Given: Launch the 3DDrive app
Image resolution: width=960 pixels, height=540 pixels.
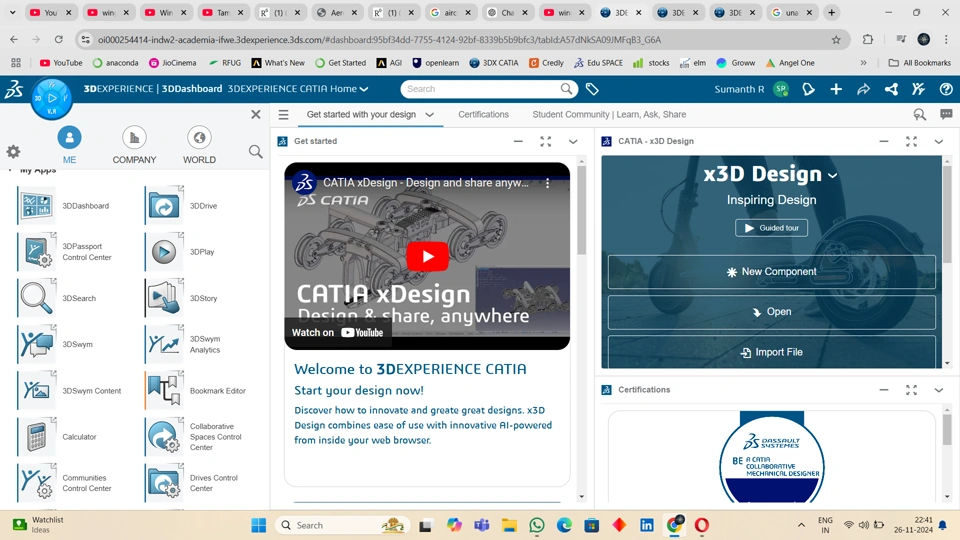Looking at the screenshot, I should coord(164,206).
